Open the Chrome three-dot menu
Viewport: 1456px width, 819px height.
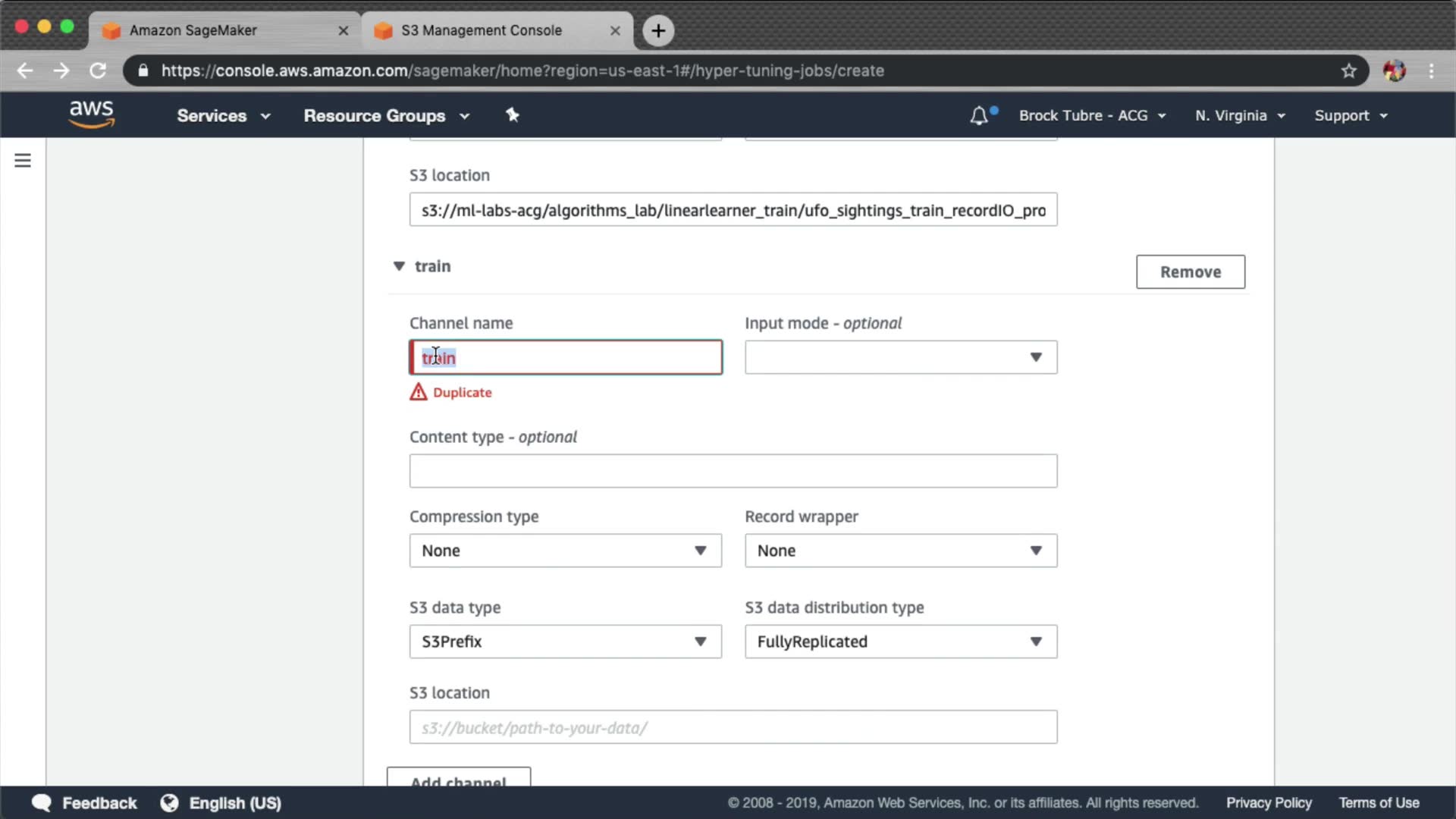[1431, 71]
